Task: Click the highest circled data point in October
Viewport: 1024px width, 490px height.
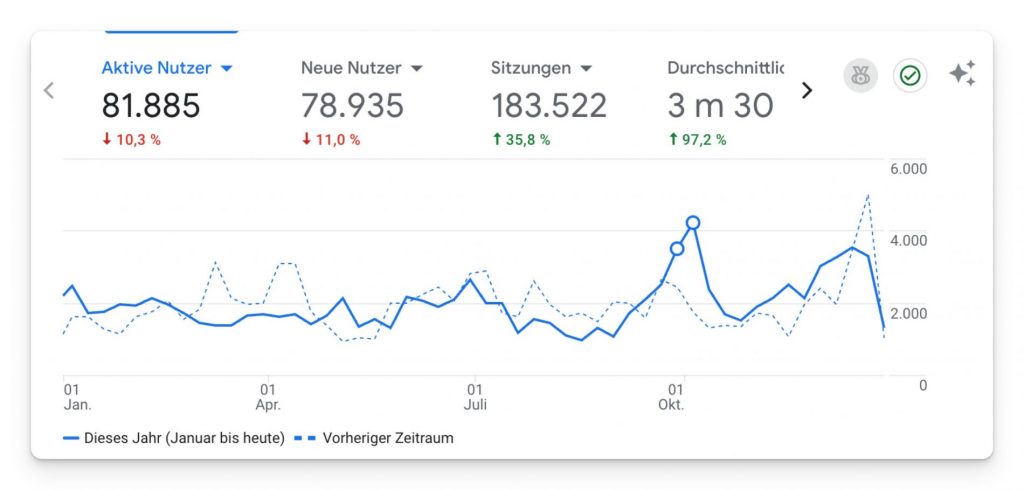Action: (692, 222)
